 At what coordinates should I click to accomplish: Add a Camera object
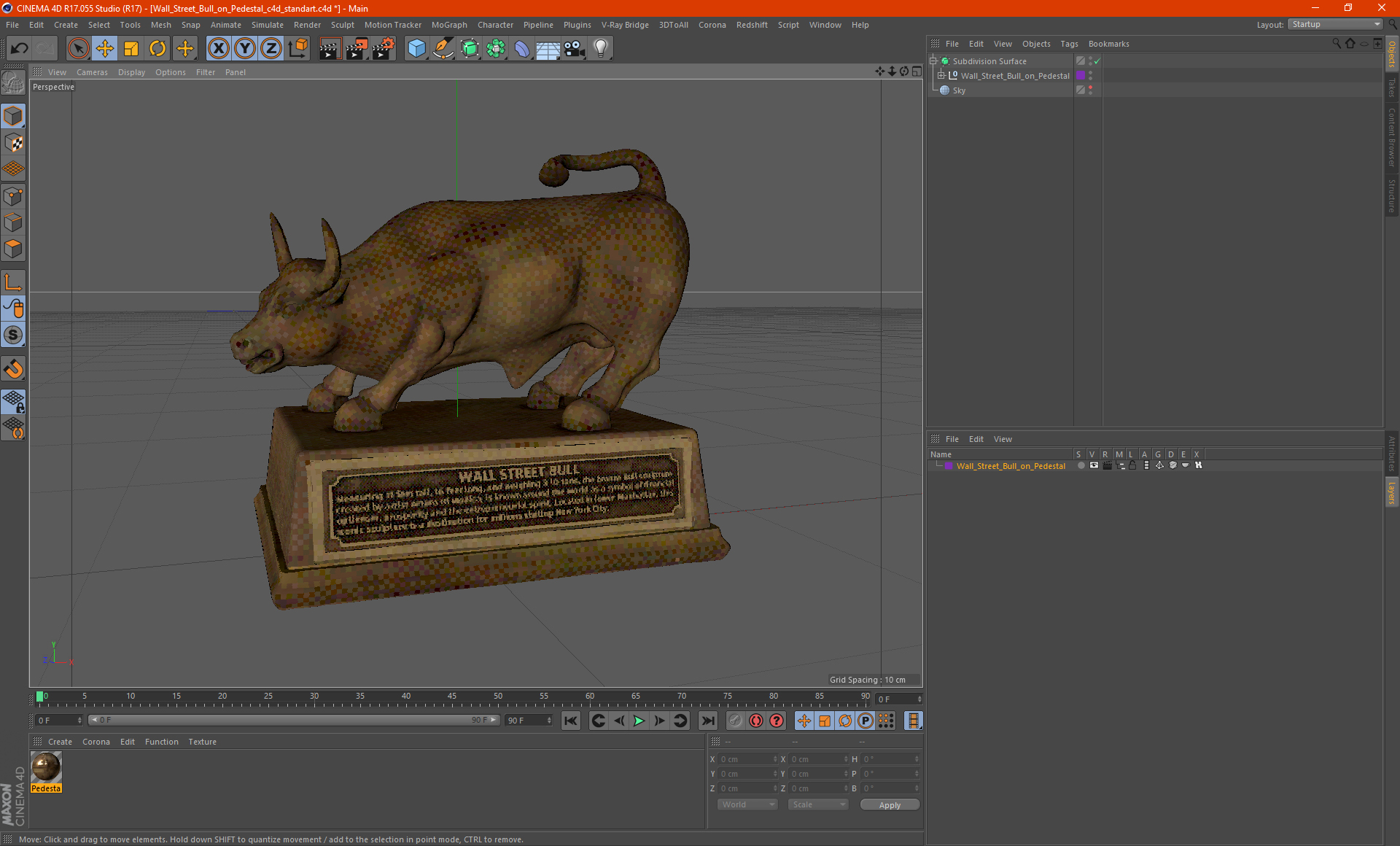pyautogui.click(x=575, y=49)
